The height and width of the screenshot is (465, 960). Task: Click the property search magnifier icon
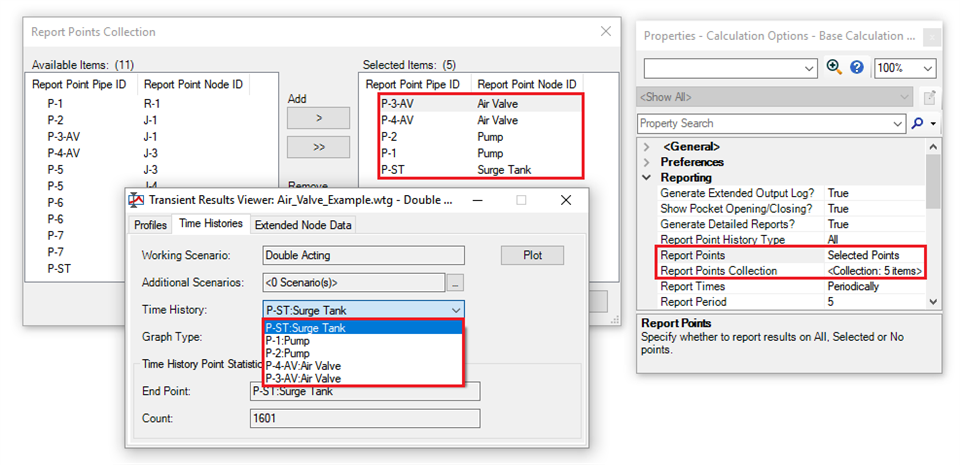click(x=917, y=123)
